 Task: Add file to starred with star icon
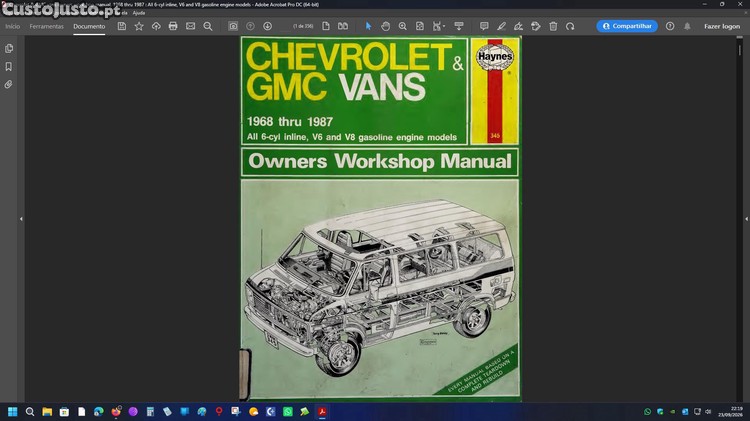pyautogui.click(x=139, y=26)
